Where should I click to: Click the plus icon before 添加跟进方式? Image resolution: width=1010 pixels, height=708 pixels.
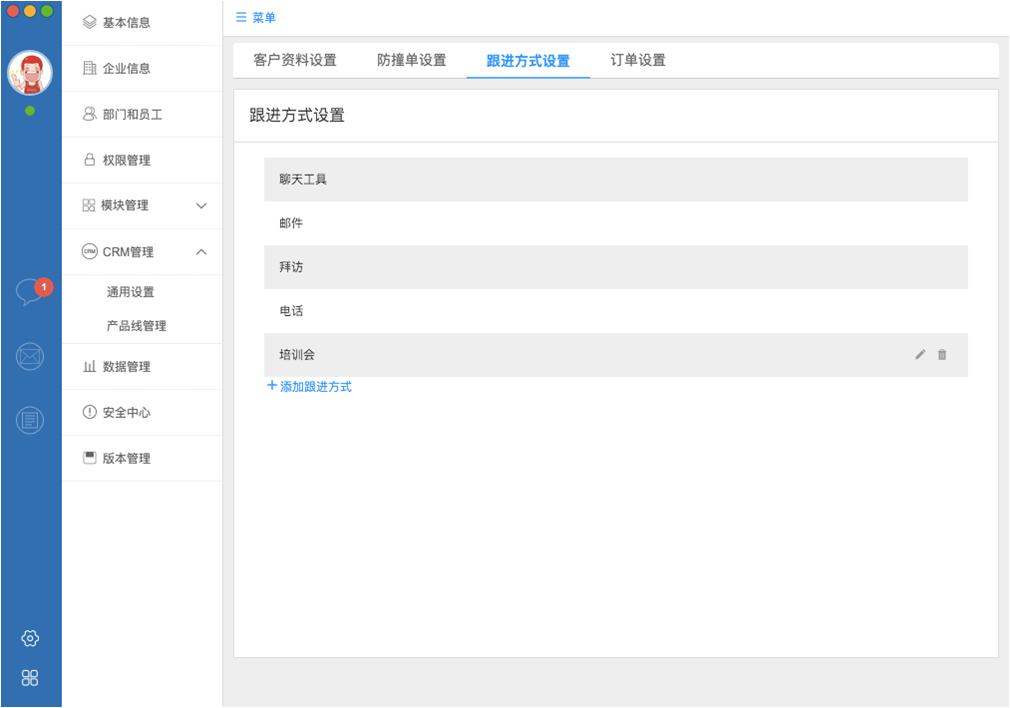click(x=272, y=385)
